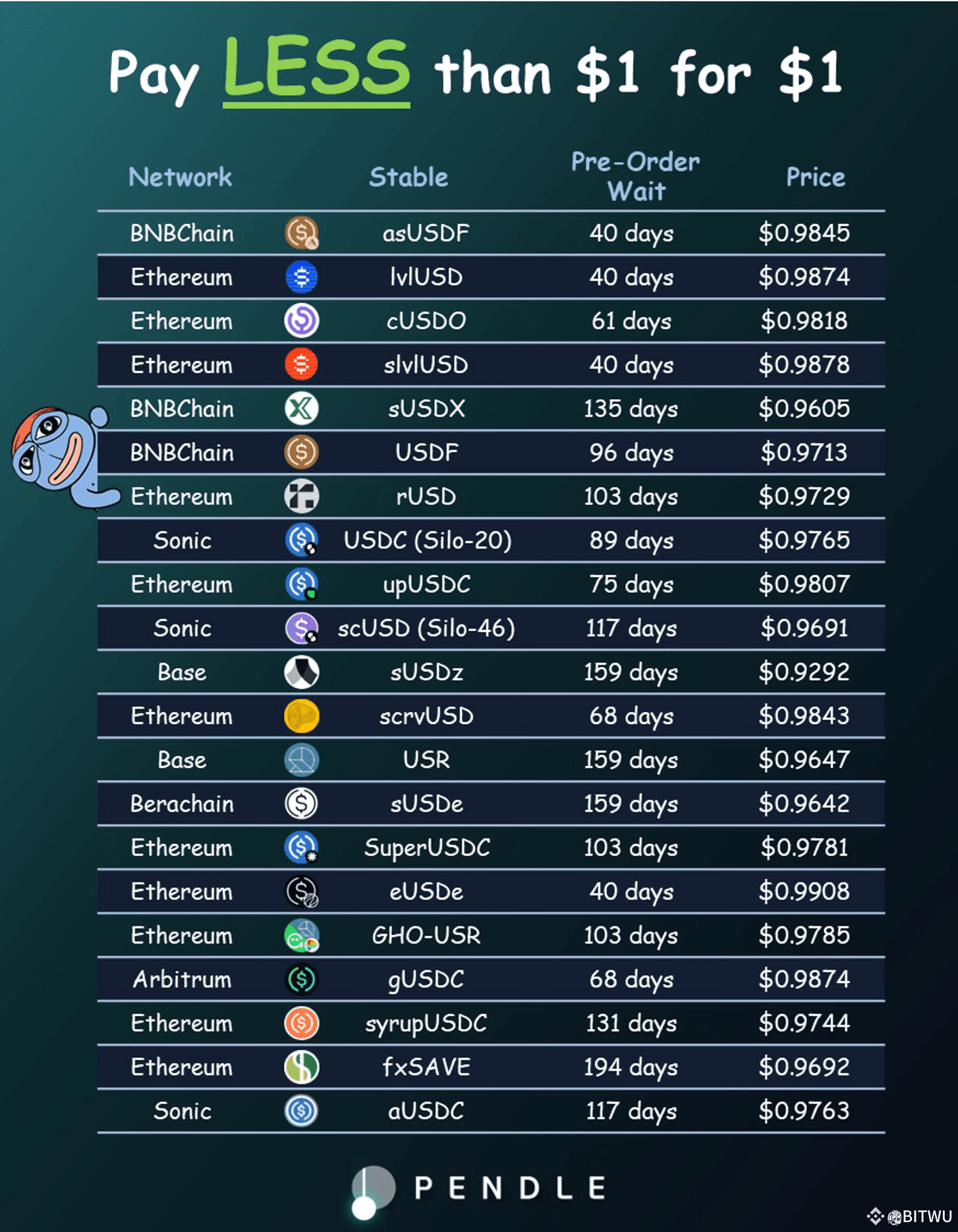The image size is (958, 1232).
Task: Click the Network column header
Action: (x=180, y=177)
